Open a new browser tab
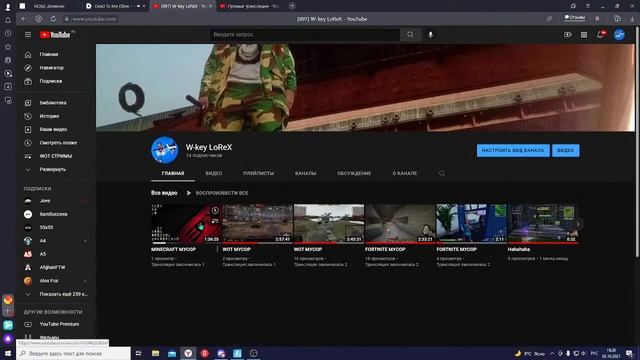Screen dimensions: 640x360 coord(292,6)
